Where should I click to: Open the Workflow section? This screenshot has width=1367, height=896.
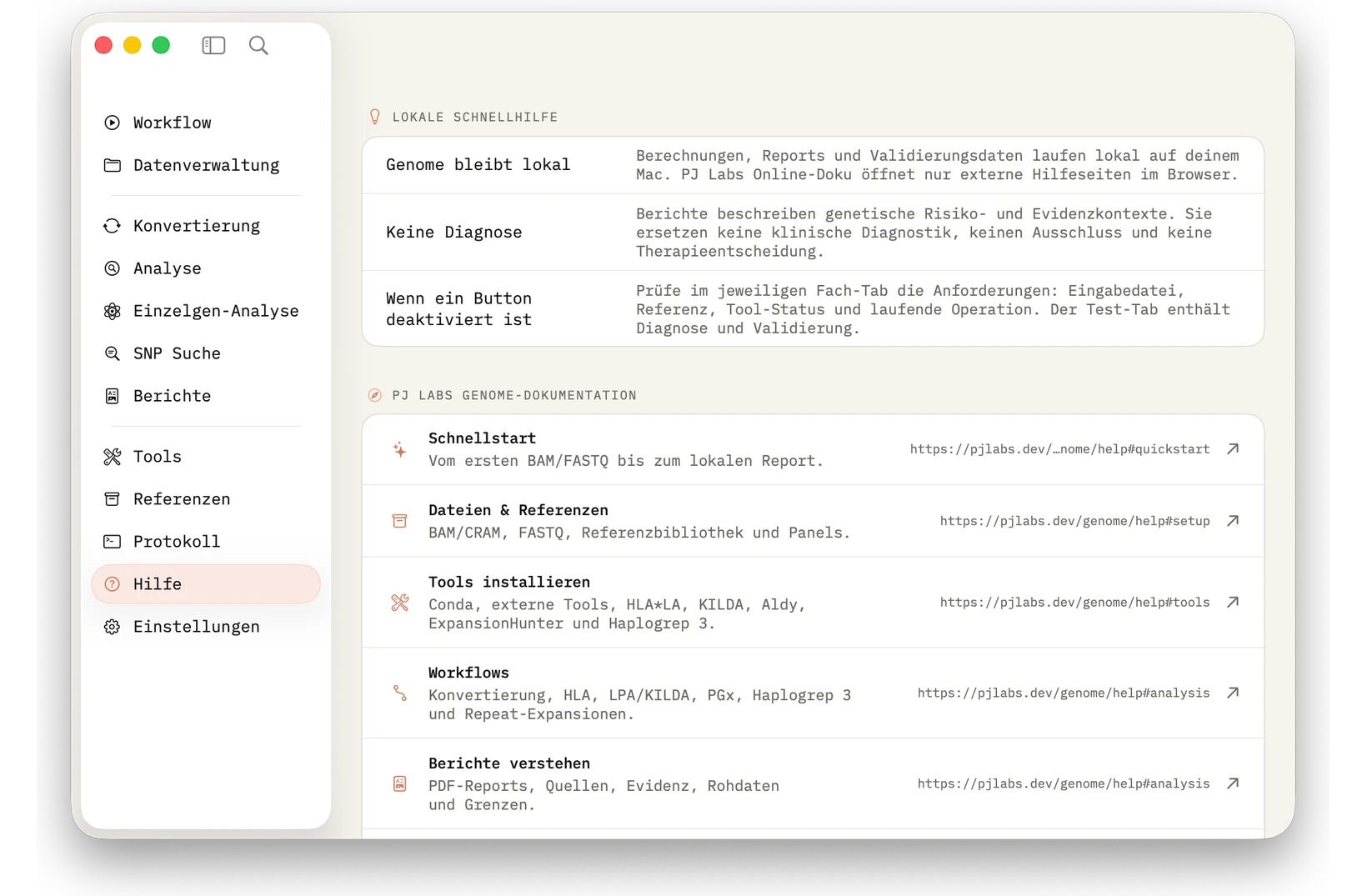206,123
